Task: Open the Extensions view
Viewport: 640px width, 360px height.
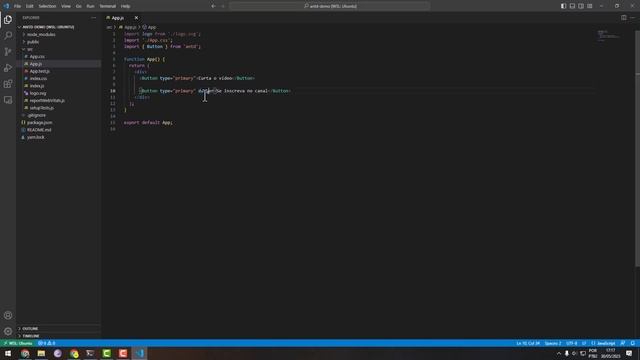Action: click(x=8, y=84)
